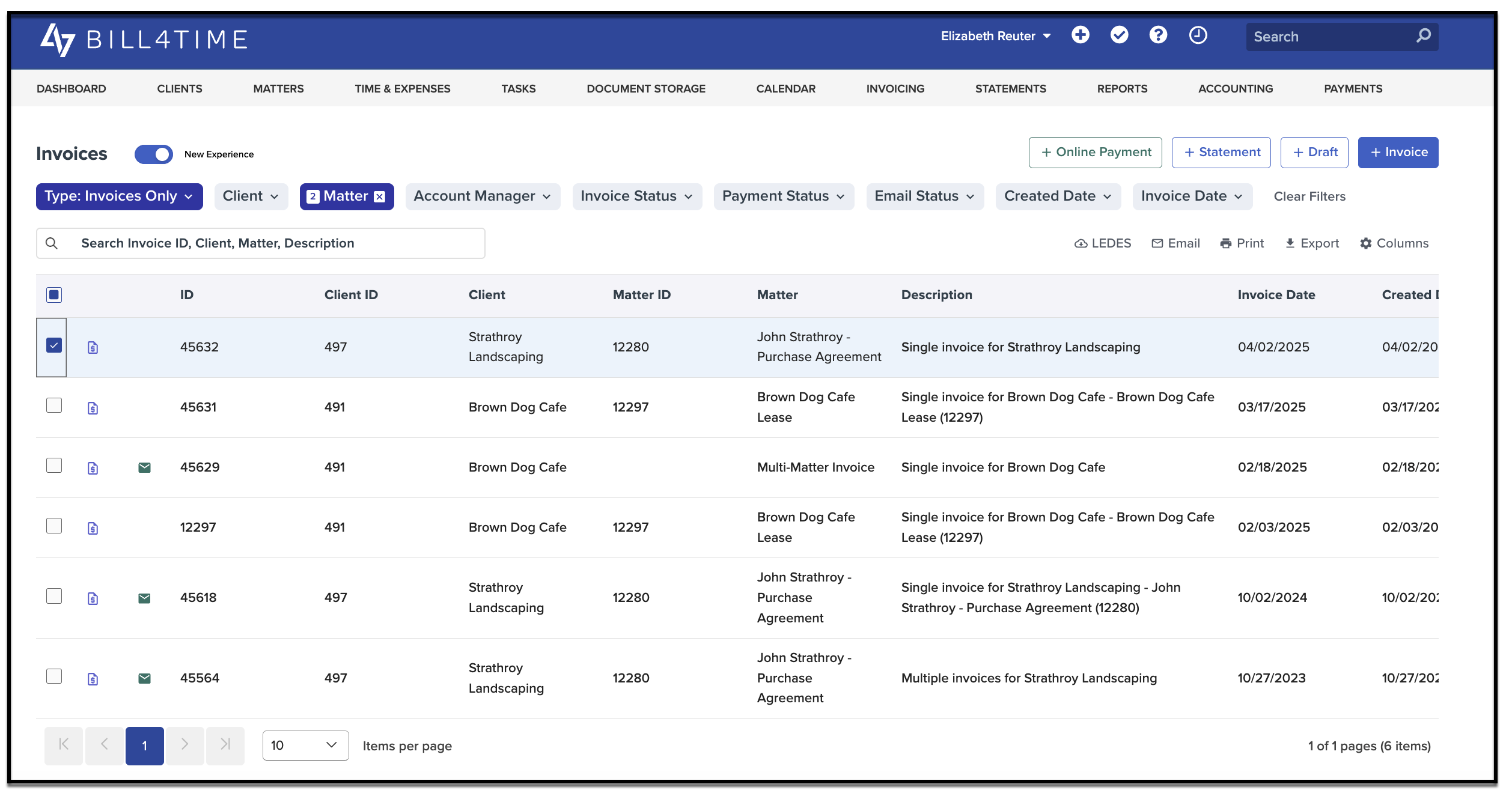Click the email sent envelope for invoice 45618
This screenshot has width=1512, height=799.
144,598
